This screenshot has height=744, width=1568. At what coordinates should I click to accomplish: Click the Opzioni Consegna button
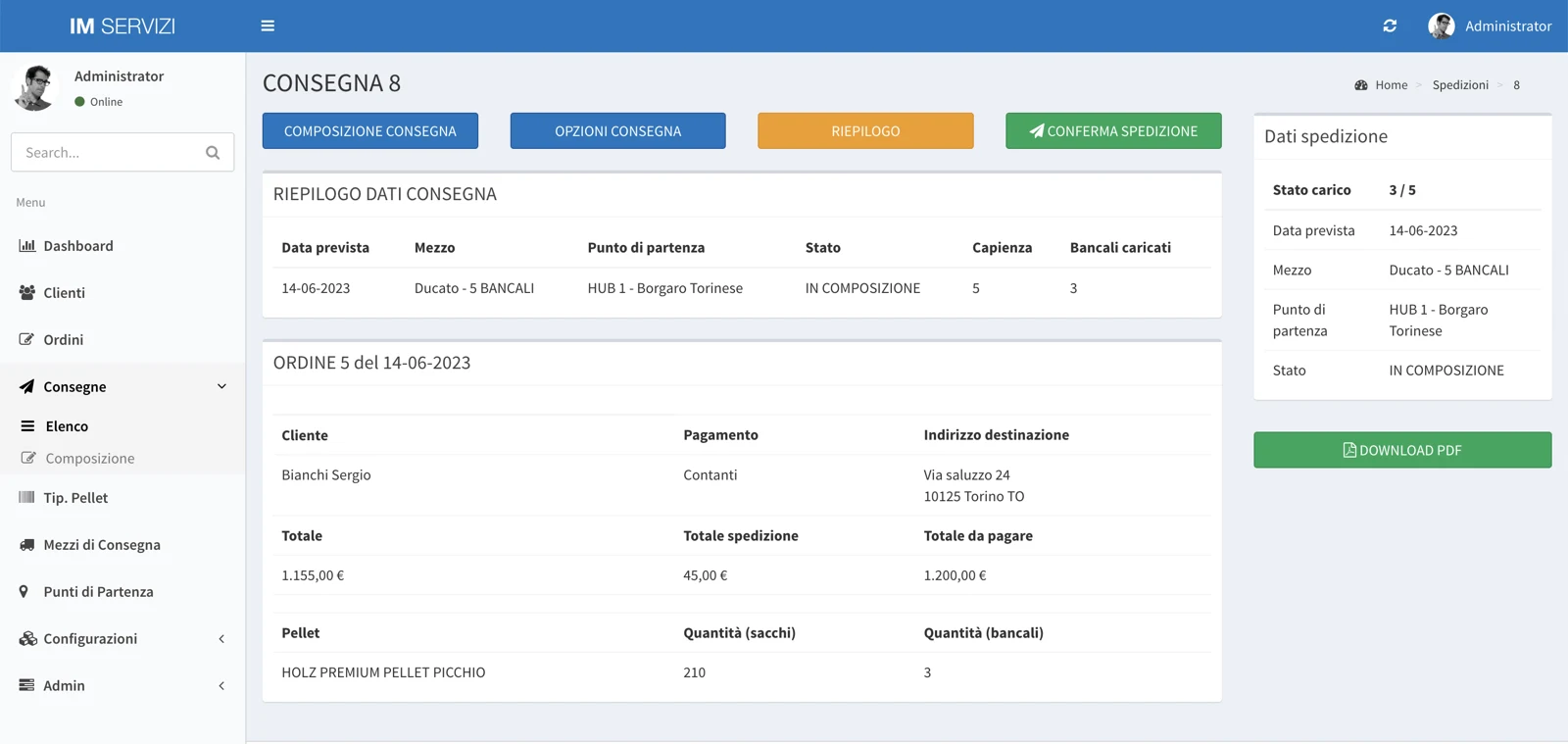click(618, 130)
